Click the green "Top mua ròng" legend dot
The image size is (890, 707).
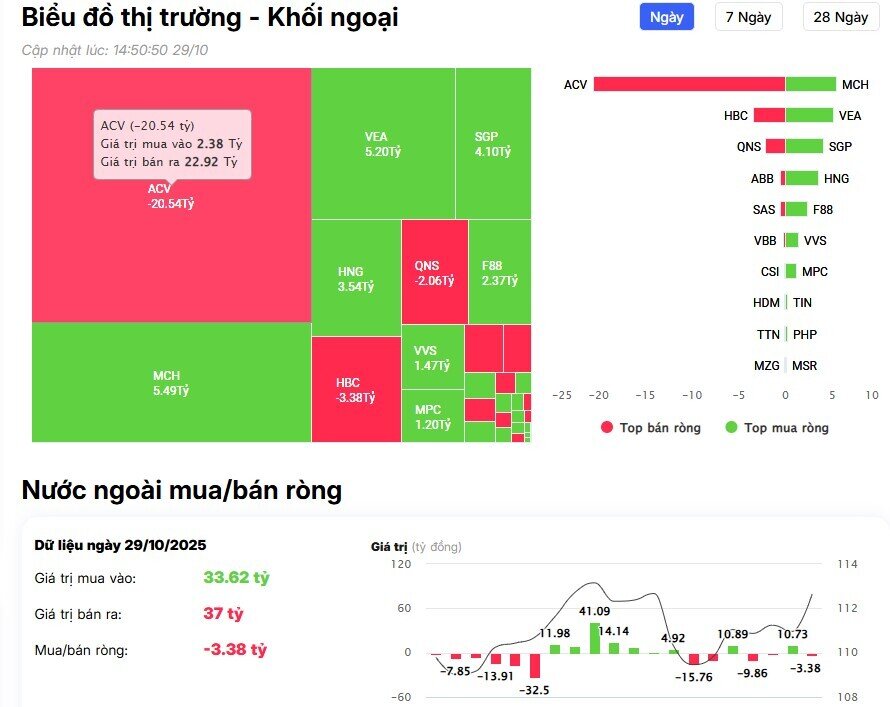click(x=731, y=427)
